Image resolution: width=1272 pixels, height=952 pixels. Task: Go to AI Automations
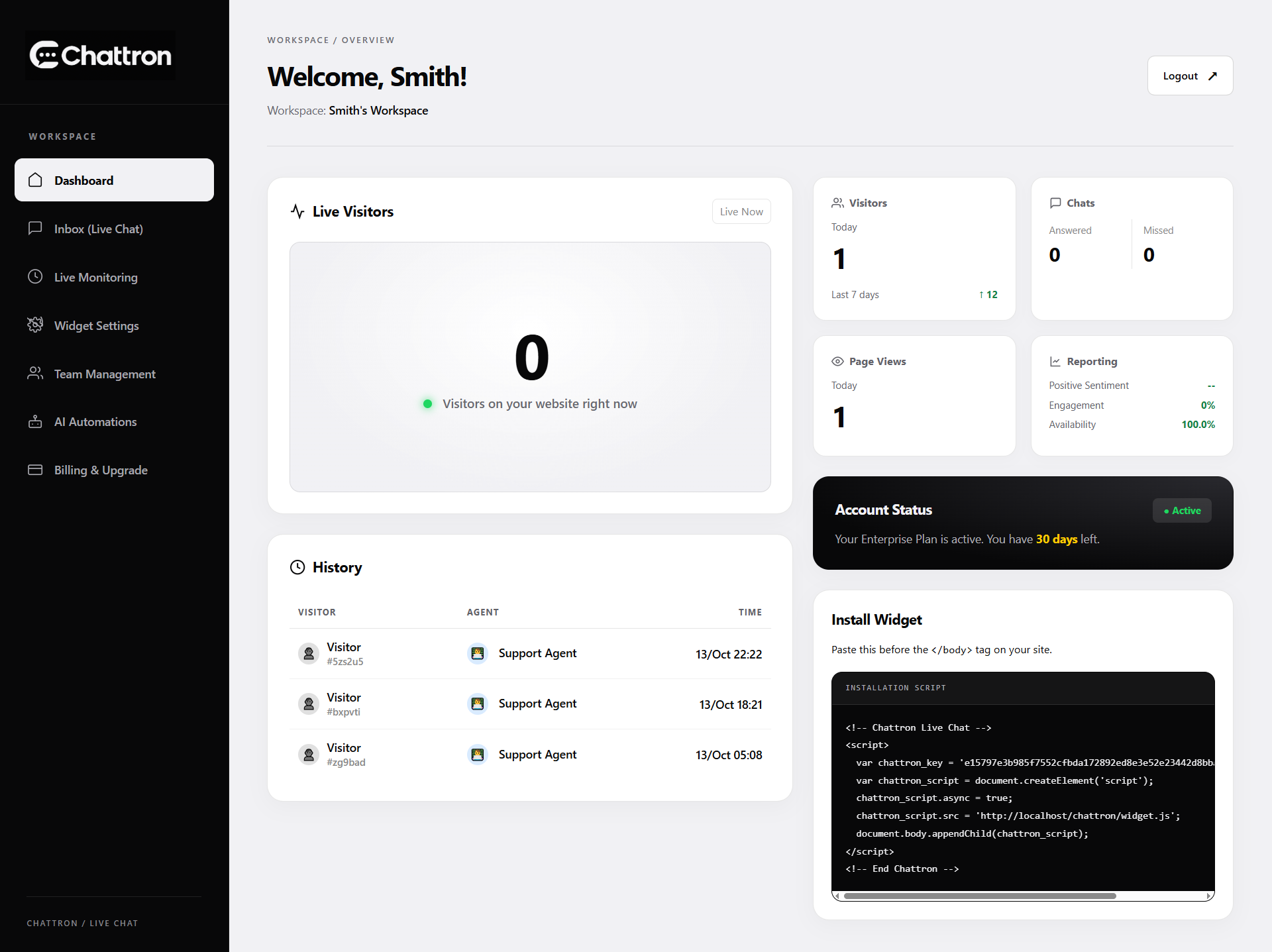(x=114, y=422)
